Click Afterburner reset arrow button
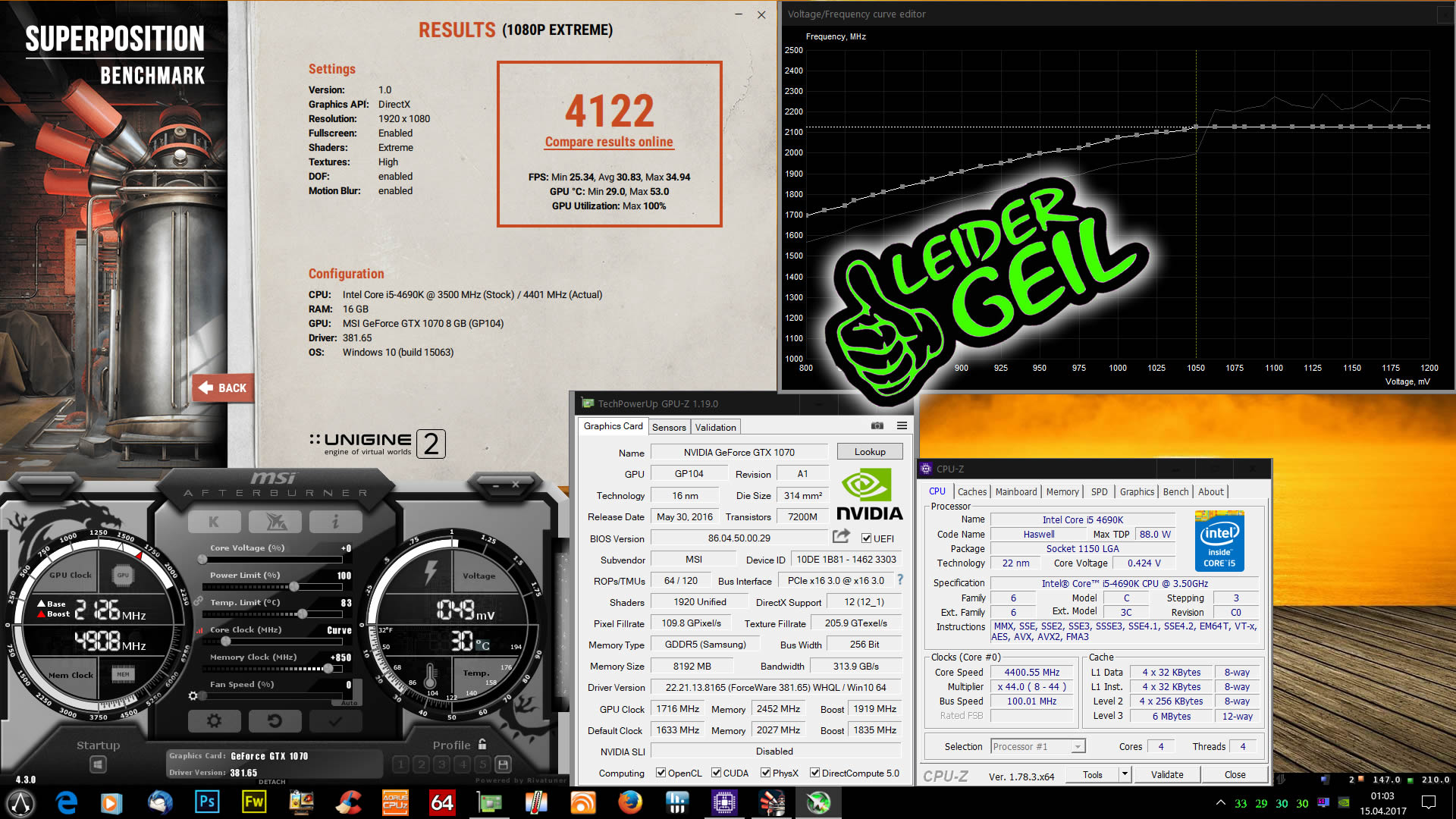 [x=275, y=720]
